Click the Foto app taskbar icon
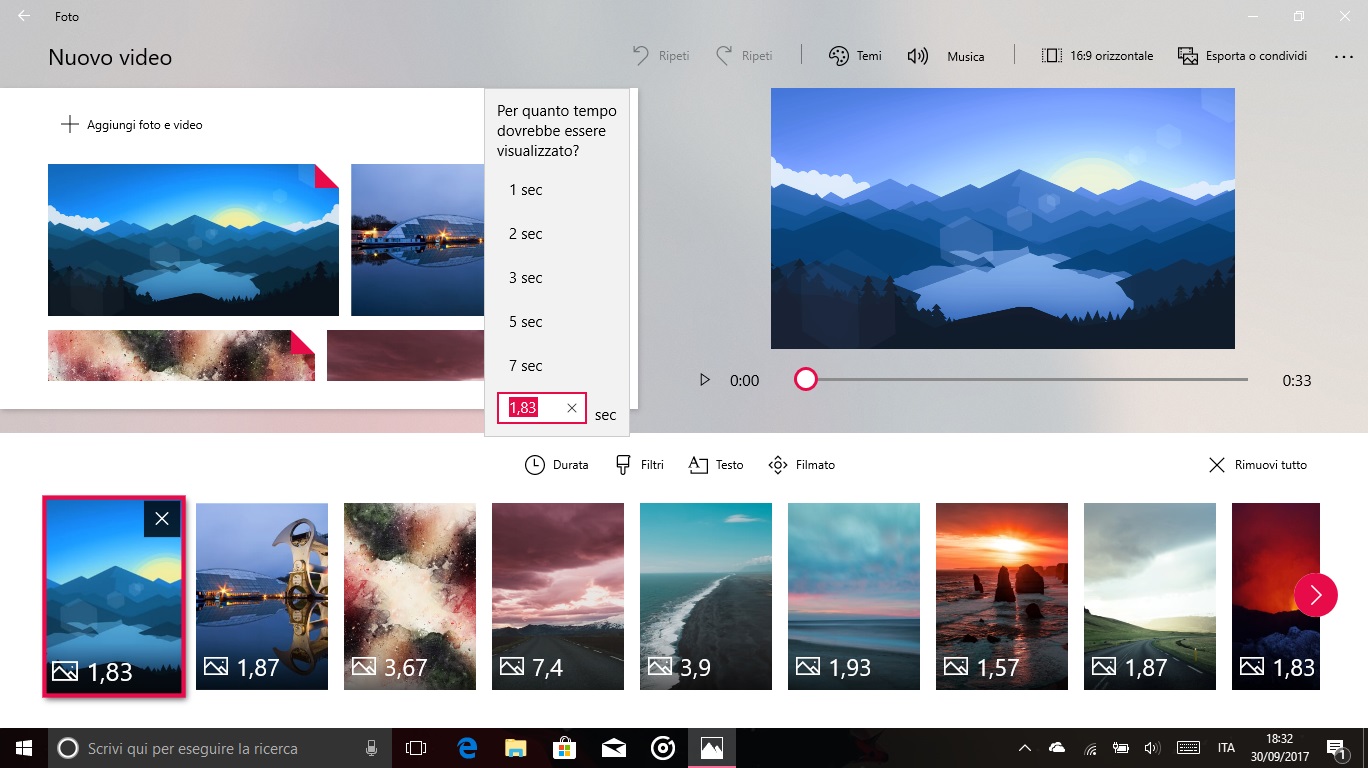The width and height of the screenshot is (1368, 768). [712, 748]
